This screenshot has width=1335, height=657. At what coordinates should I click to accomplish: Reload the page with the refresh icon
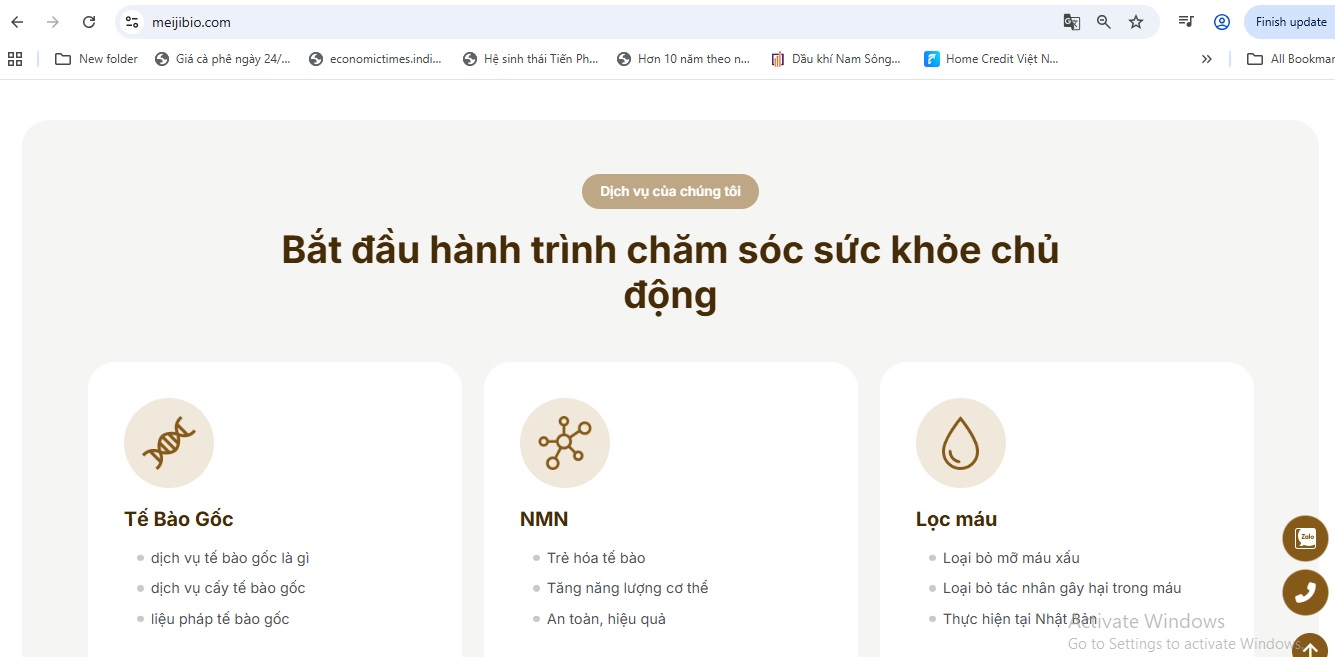[x=89, y=21]
